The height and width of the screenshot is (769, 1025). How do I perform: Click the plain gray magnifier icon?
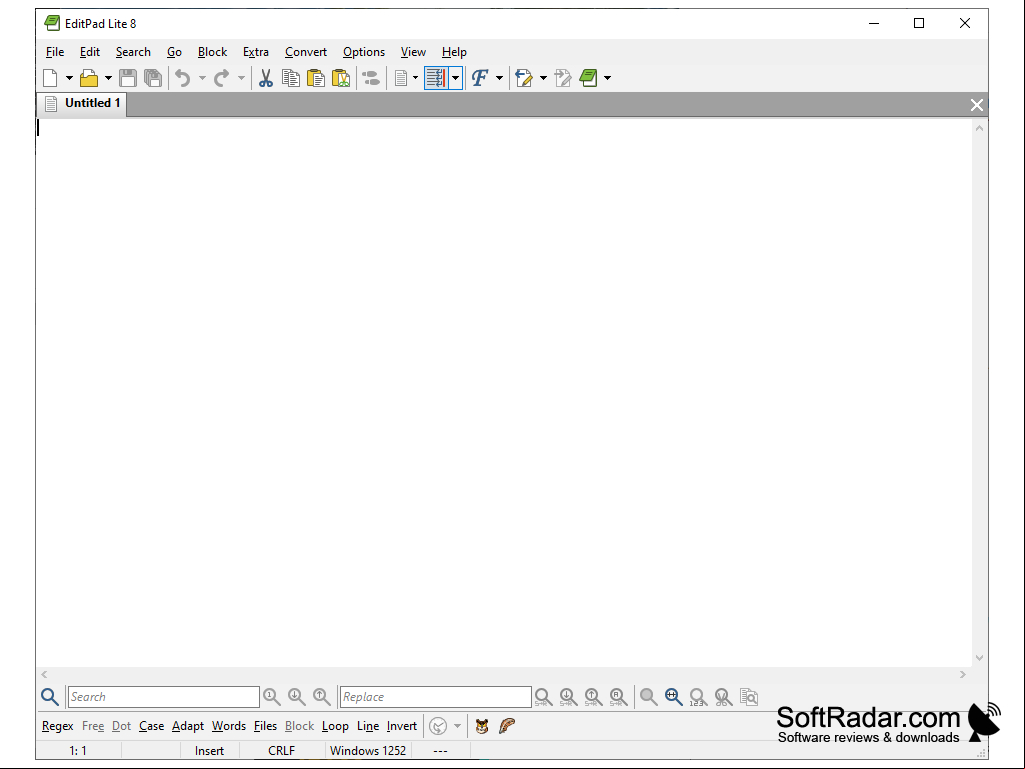648,697
